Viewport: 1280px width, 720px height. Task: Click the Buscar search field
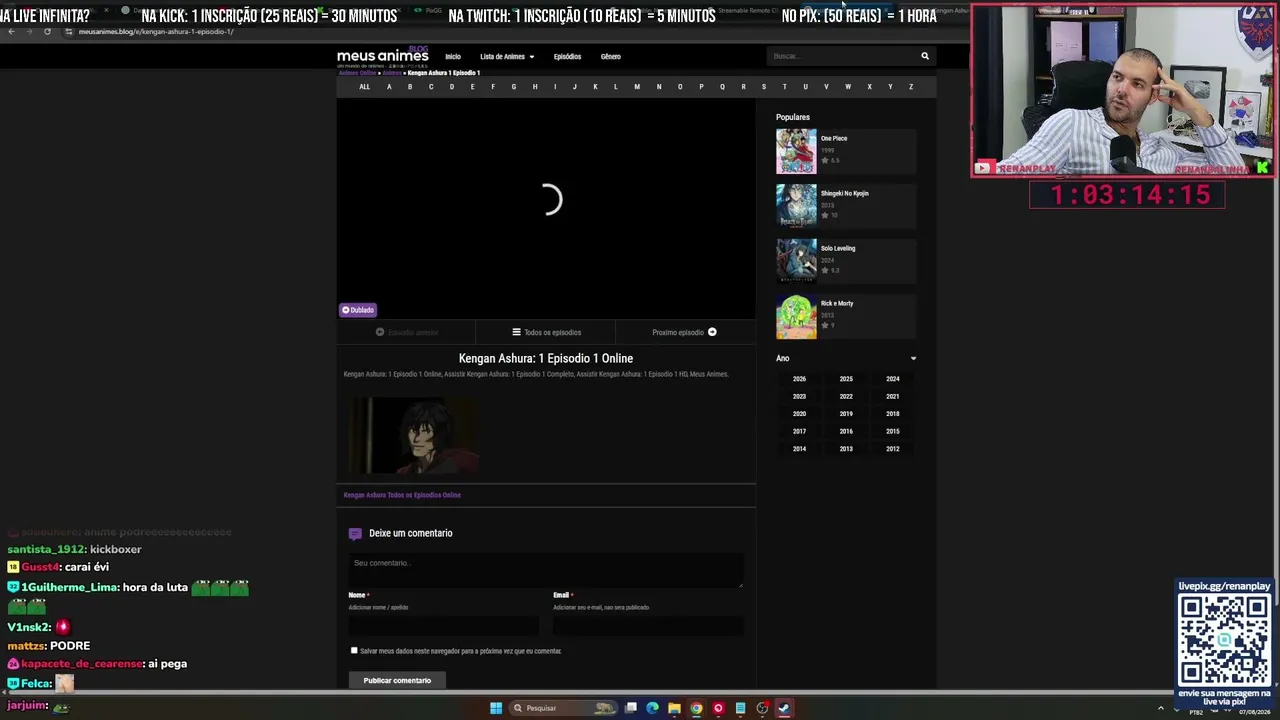[842, 56]
